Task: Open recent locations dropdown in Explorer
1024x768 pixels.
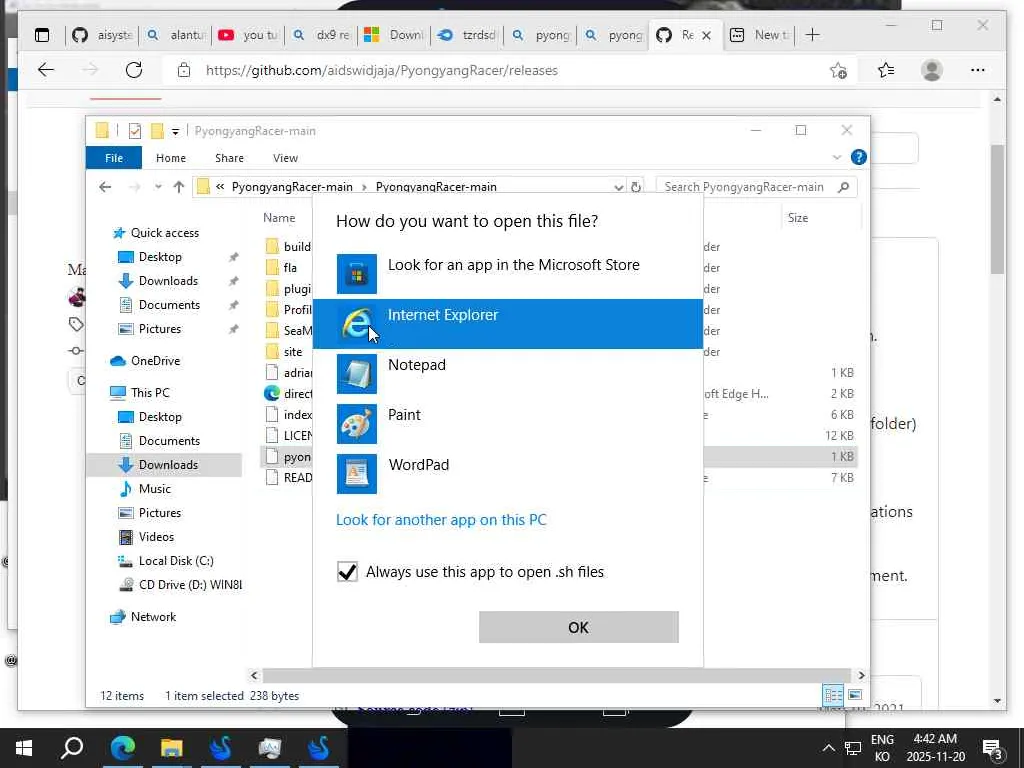Action: (x=158, y=187)
